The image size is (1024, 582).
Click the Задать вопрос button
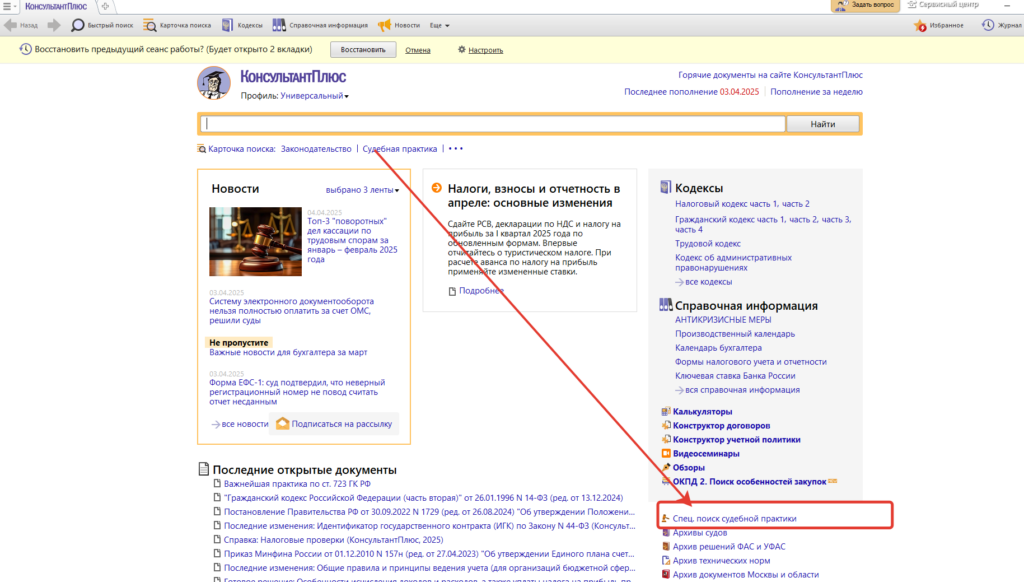pyautogui.click(x=865, y=5)
